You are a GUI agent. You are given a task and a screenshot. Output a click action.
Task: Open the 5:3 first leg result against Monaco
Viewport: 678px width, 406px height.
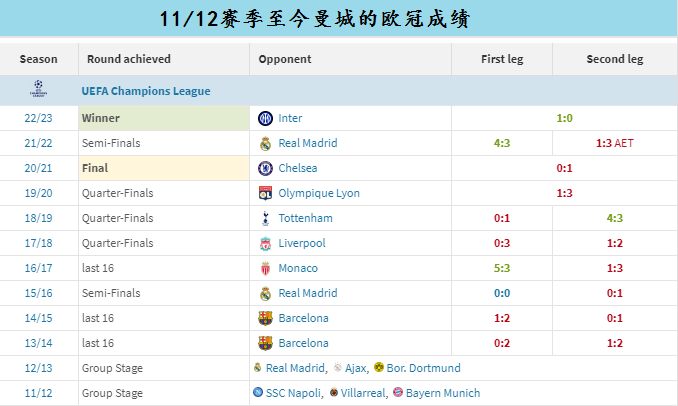click(x=502, y=268)
